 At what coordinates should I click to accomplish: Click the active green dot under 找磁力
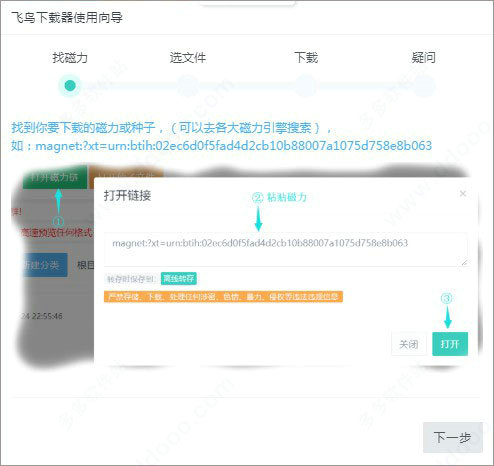(x=70, y=86)
